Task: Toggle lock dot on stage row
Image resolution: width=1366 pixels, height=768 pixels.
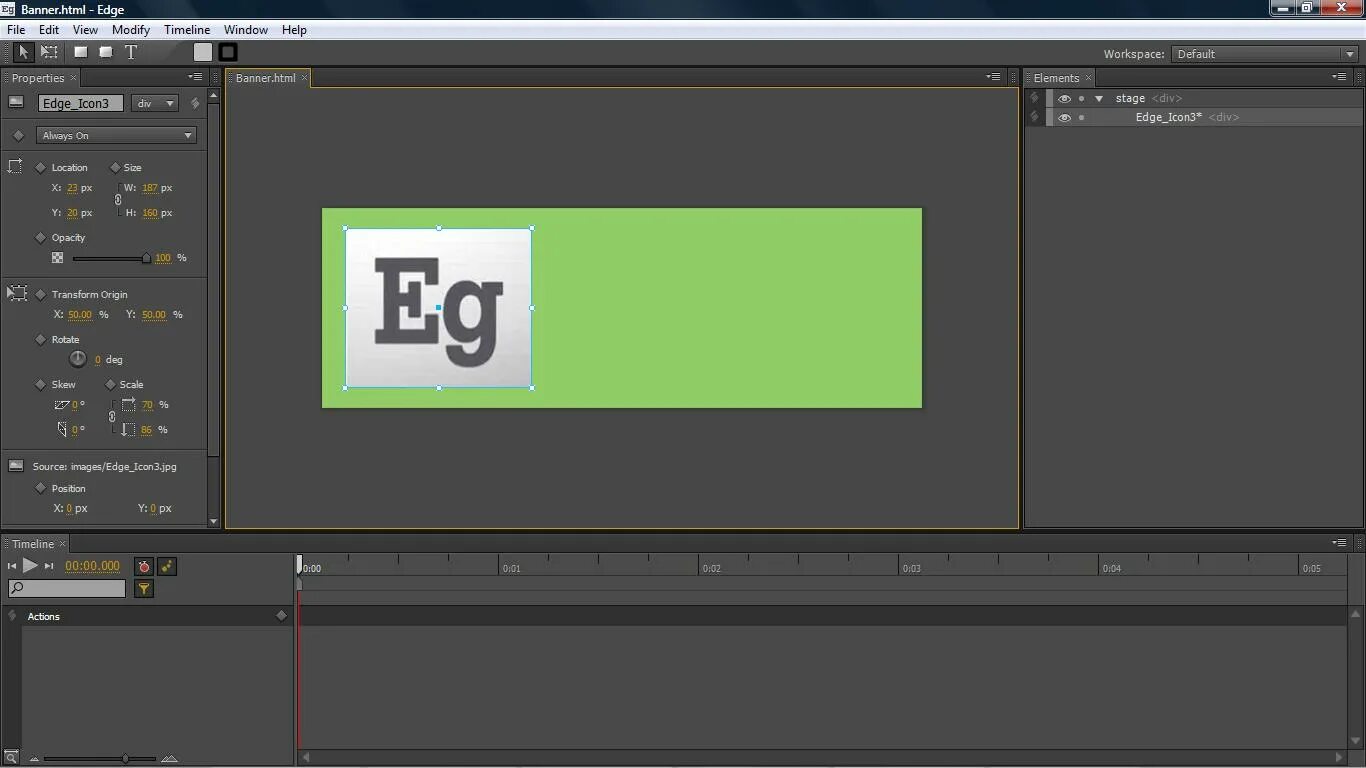Action: click(x=1081, y=98)
